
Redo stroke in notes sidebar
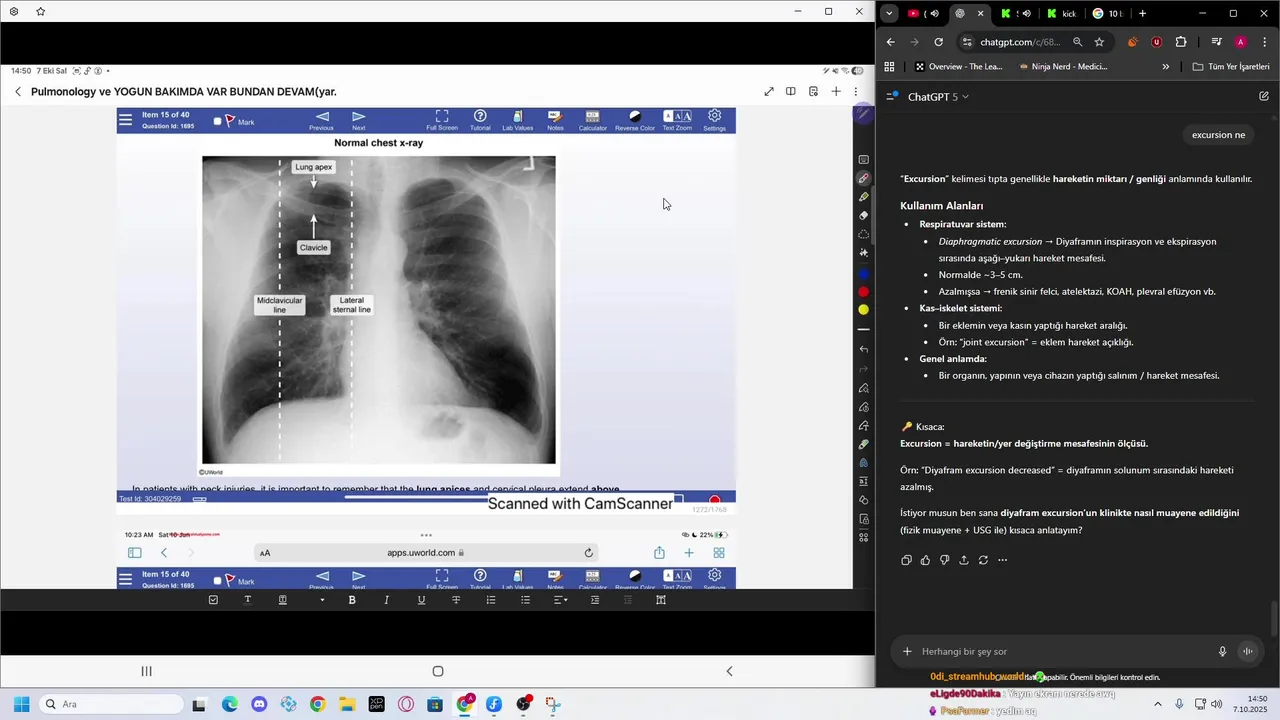tap(863, 369)
